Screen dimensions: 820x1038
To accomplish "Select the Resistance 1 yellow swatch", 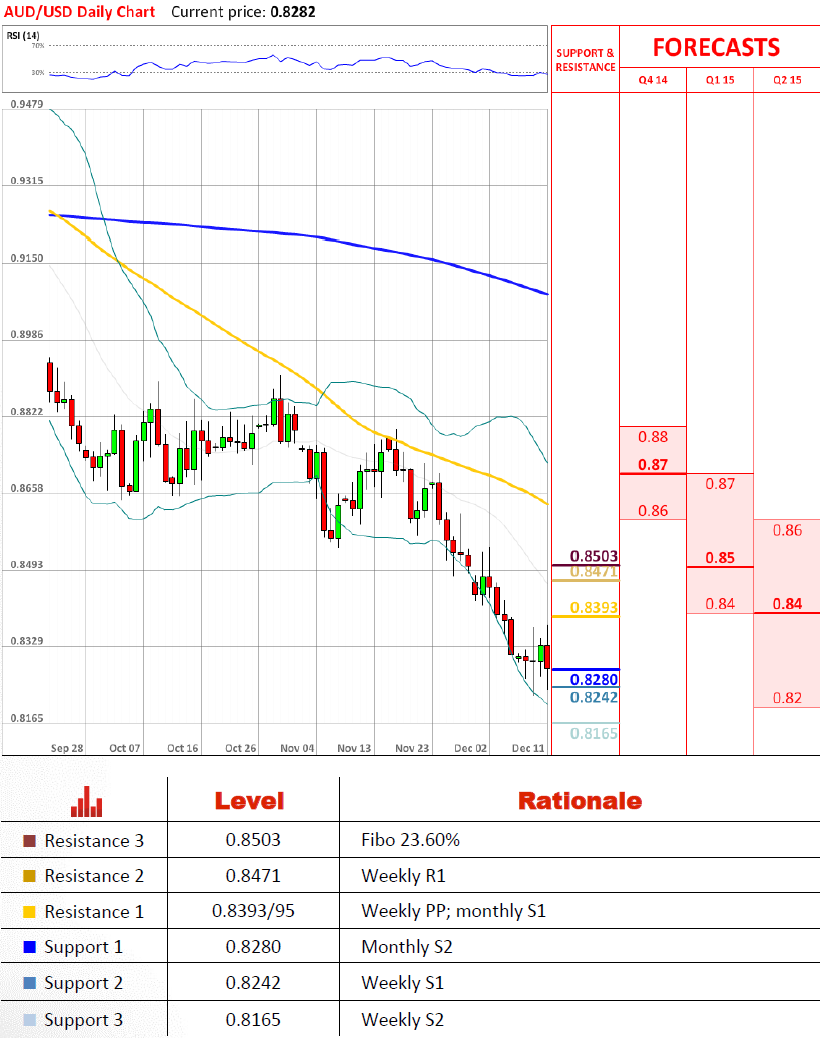I will pos(29,912).
